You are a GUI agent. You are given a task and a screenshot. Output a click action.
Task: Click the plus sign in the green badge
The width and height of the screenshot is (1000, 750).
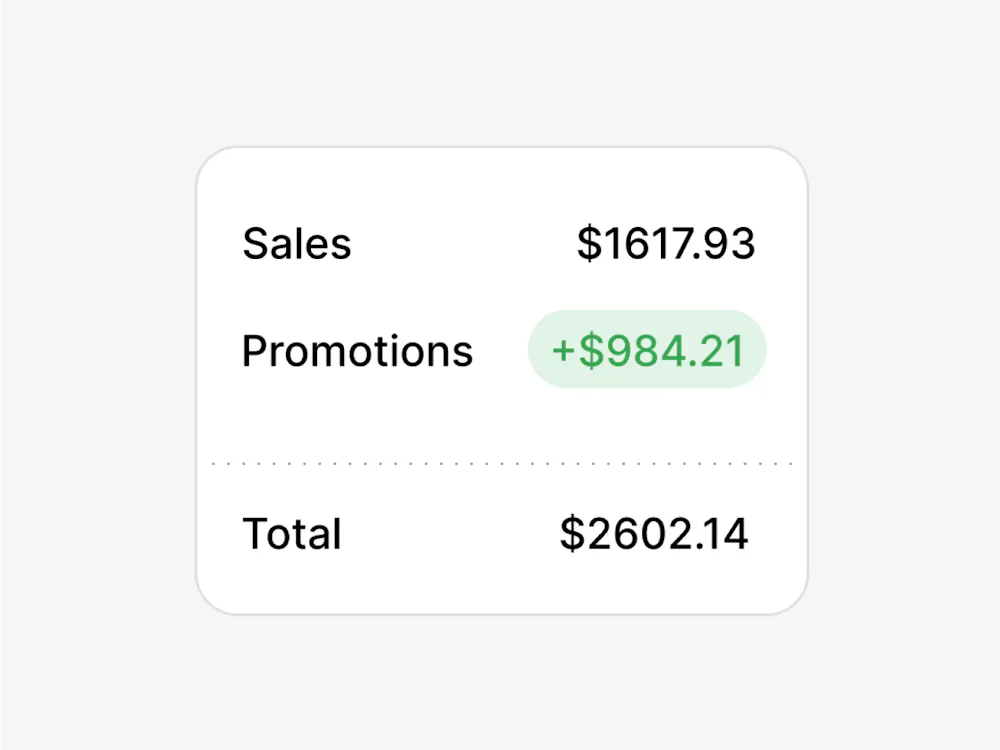tap(564, 351)
